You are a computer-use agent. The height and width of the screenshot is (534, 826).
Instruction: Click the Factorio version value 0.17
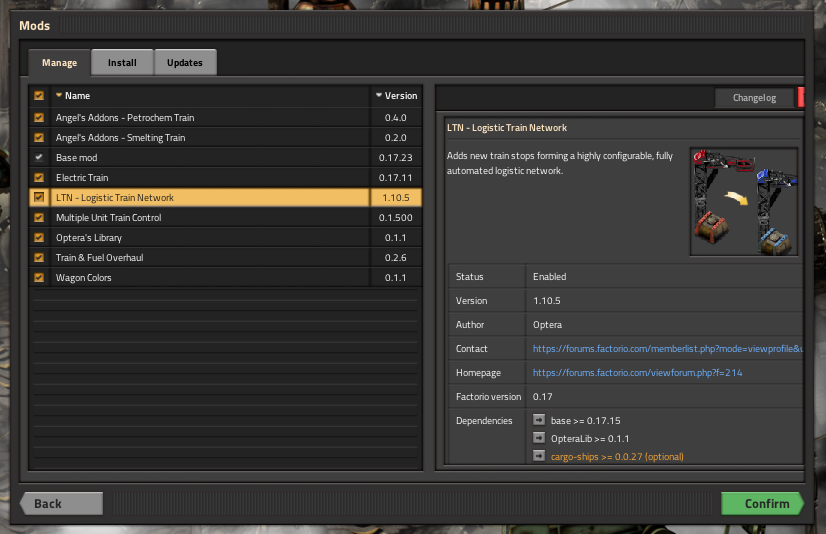(543, 397)
